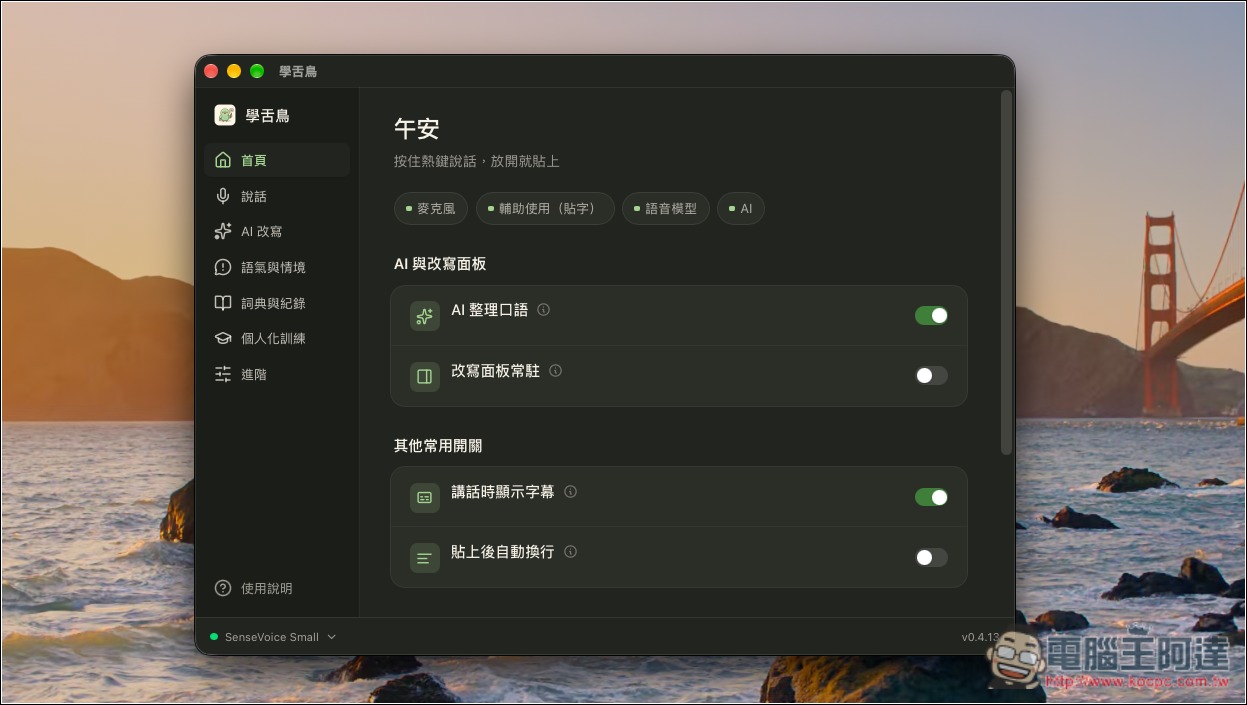The width and height of the screenshot is (1247, 705).
Task: Click the 按住熱鍵說話，放開就貼上 subtitle text
Action: (476, 161)
